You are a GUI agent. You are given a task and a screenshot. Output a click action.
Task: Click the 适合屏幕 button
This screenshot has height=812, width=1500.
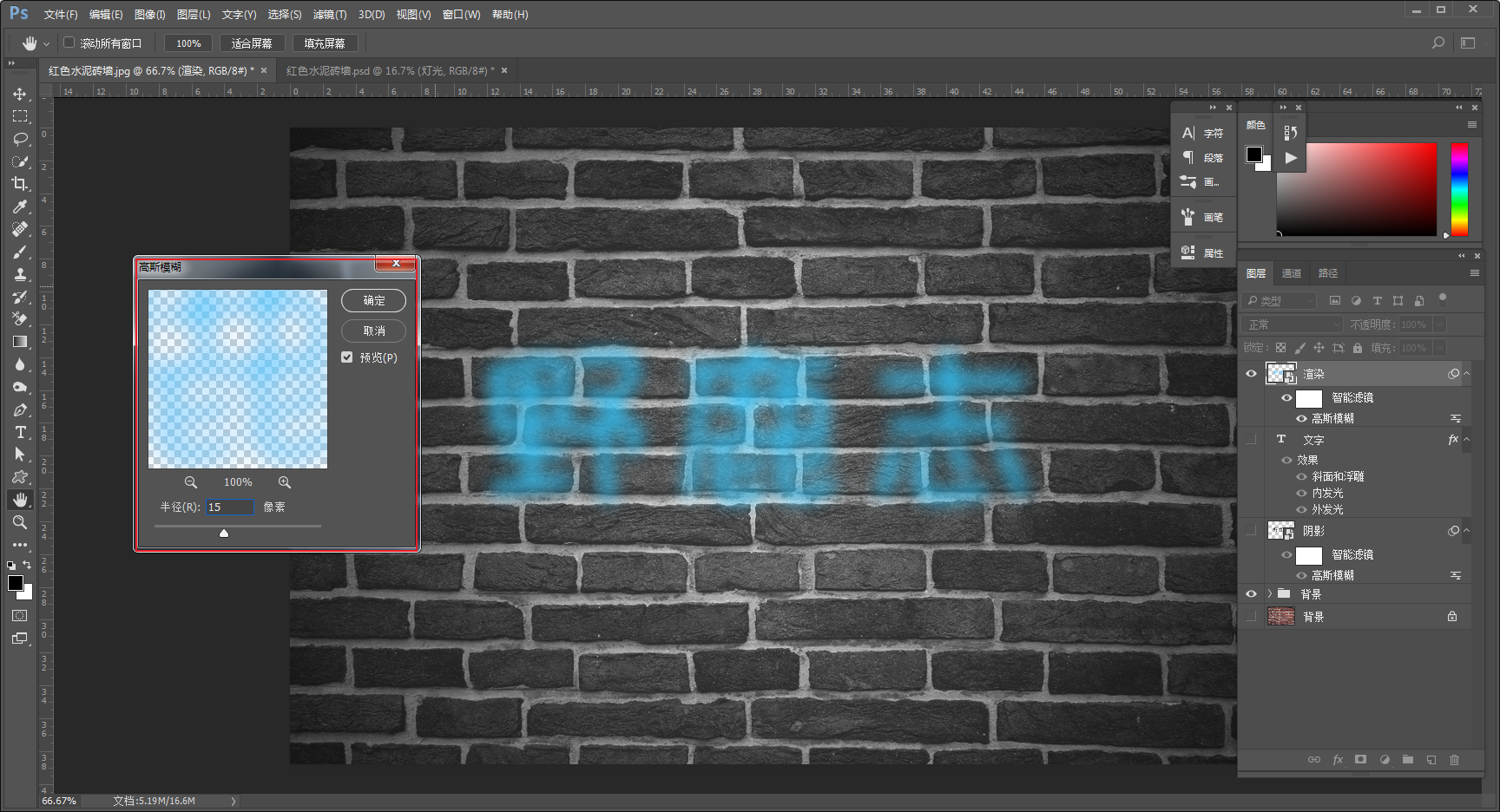click(252, 43)
